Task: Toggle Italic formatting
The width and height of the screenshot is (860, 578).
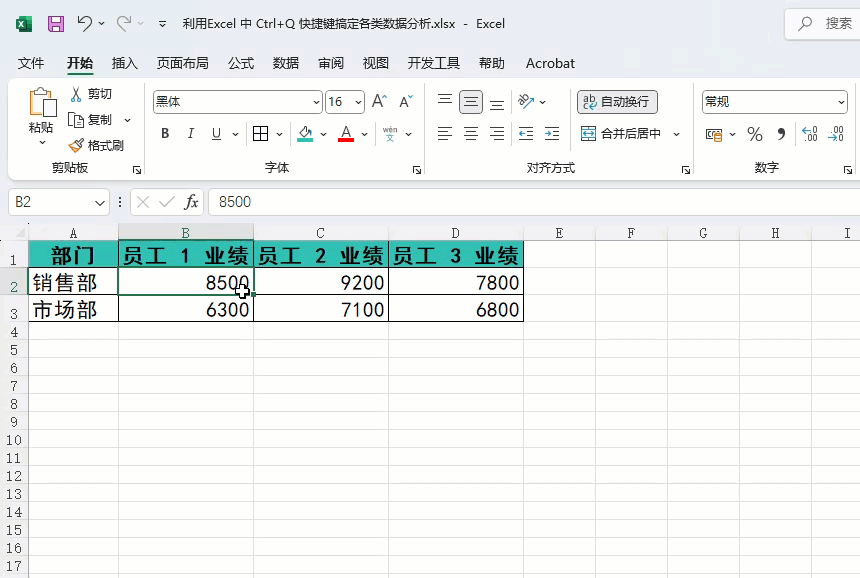Action: [x=190, y=133]
